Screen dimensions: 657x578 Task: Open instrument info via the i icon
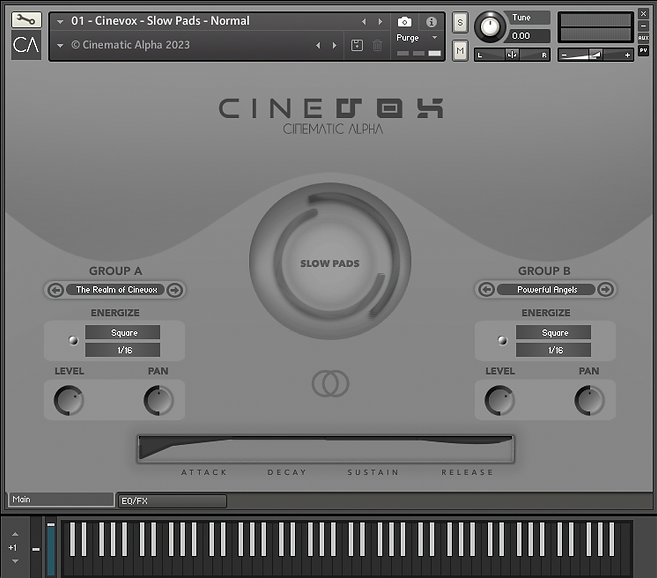pyautogui.click(x=431, y=21)
